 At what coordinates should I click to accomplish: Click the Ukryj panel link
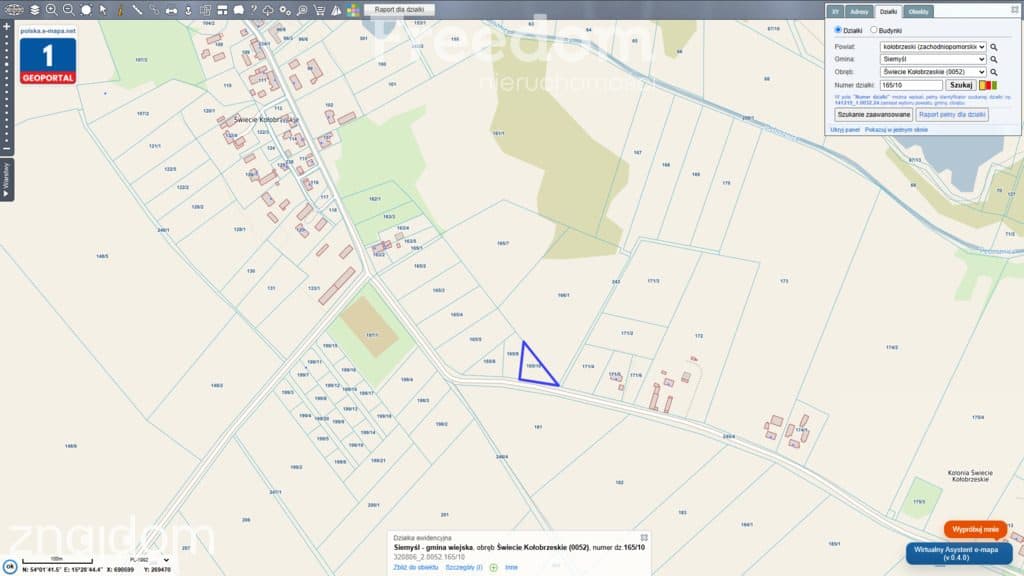point(845,130)
